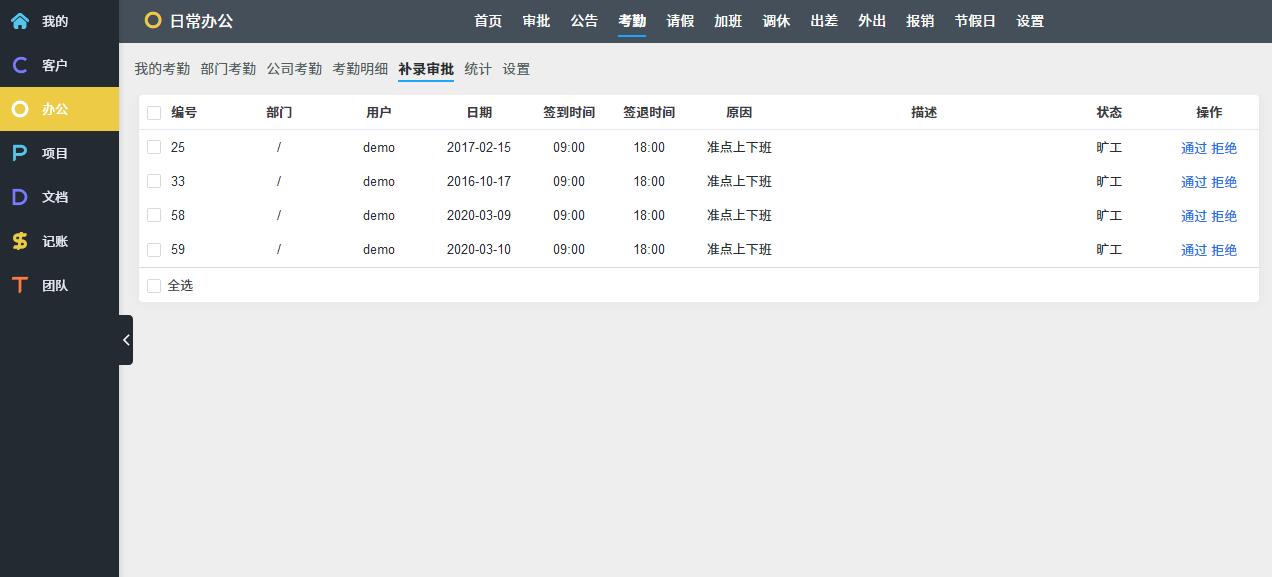Open 请假 in top navigation
This screenshot has width=1272, height=577.
680,21
